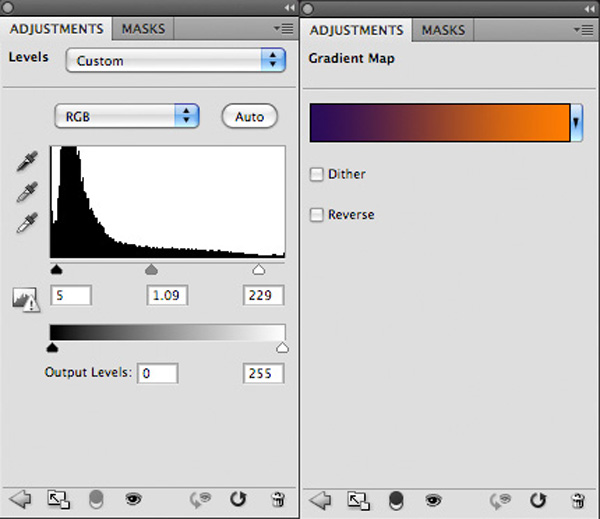Toggle Levels layer visibility eye icon

tap(133, 499)
